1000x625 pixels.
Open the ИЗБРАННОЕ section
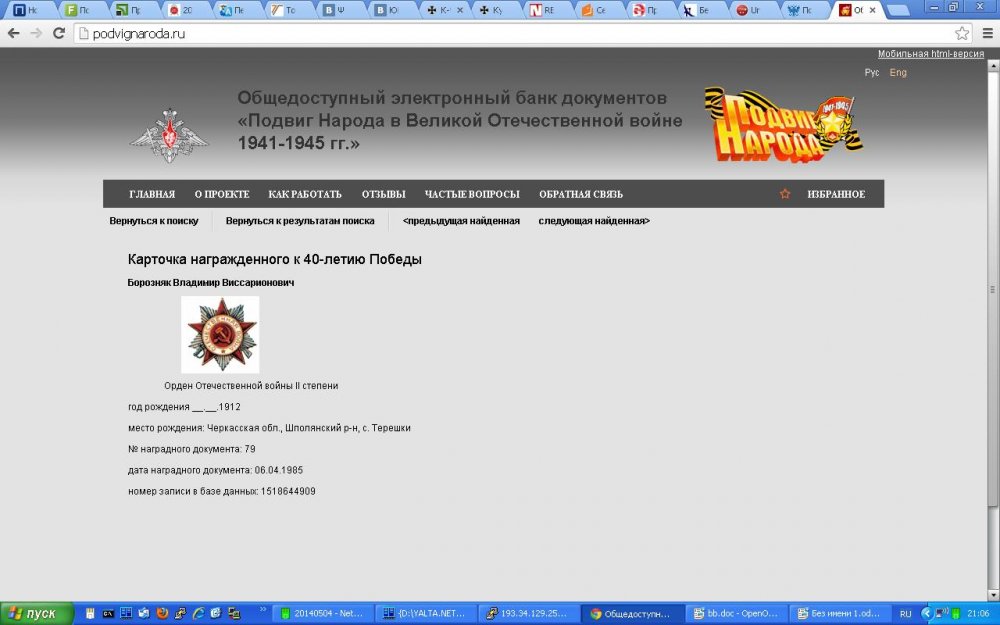(836, 194)
